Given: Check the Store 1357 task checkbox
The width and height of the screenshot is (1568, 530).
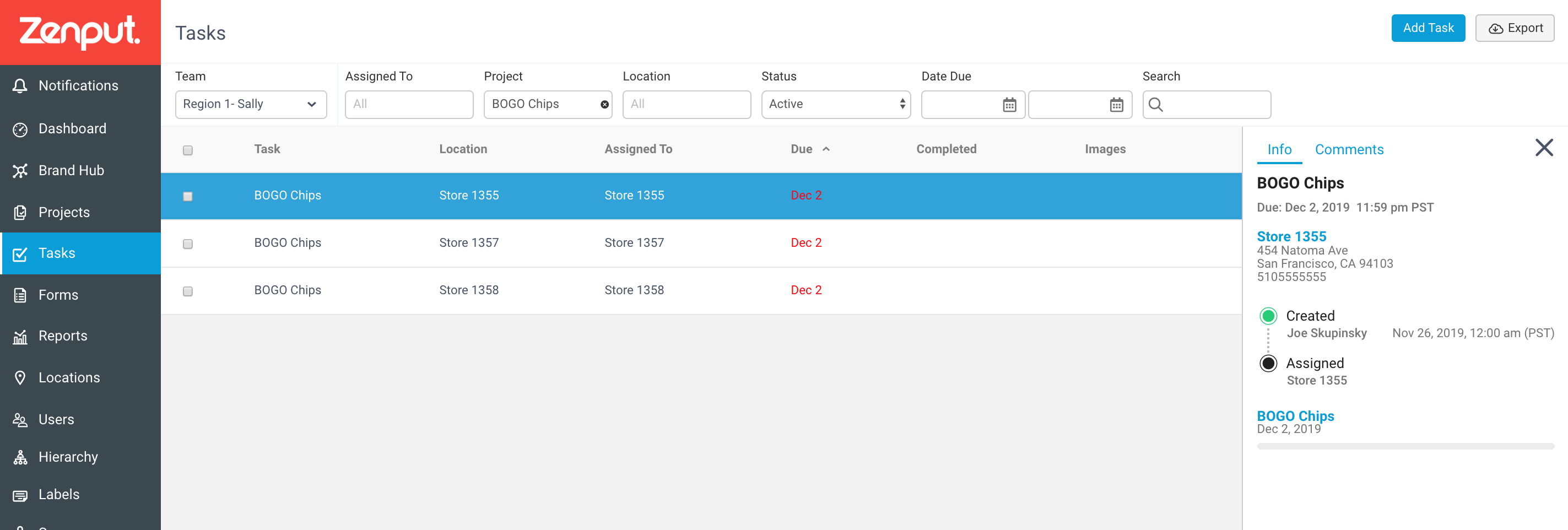Looking at the screenshot, I should (187, 244).
